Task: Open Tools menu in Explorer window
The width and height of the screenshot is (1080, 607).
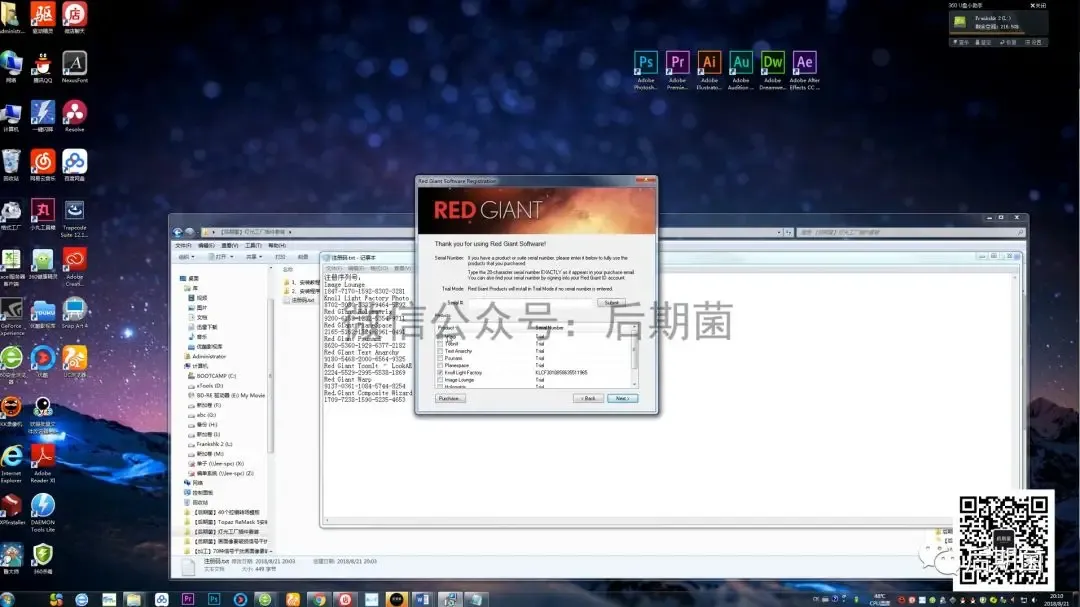Action: pyautogui.click(x=253, y=245)
